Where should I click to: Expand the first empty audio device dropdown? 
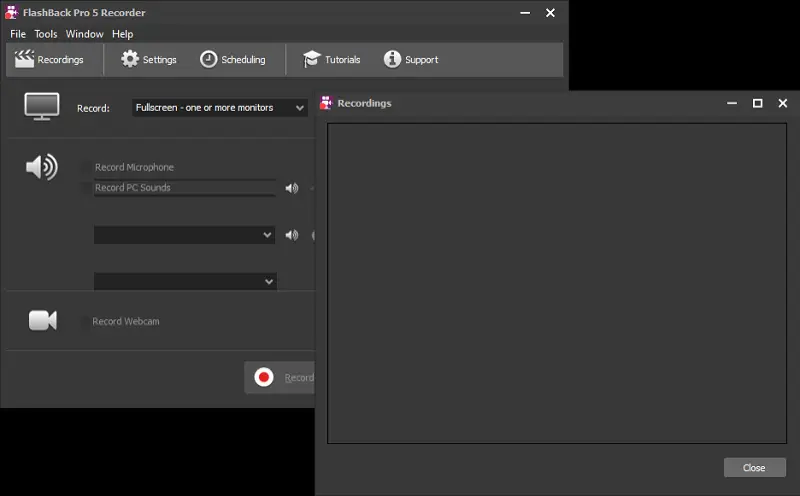(184, 235)
